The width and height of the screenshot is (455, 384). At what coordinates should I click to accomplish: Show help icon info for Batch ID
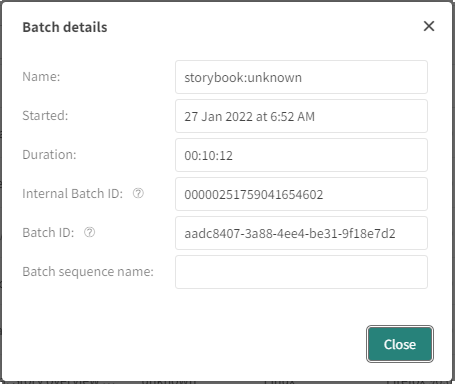tap(89, 232)
